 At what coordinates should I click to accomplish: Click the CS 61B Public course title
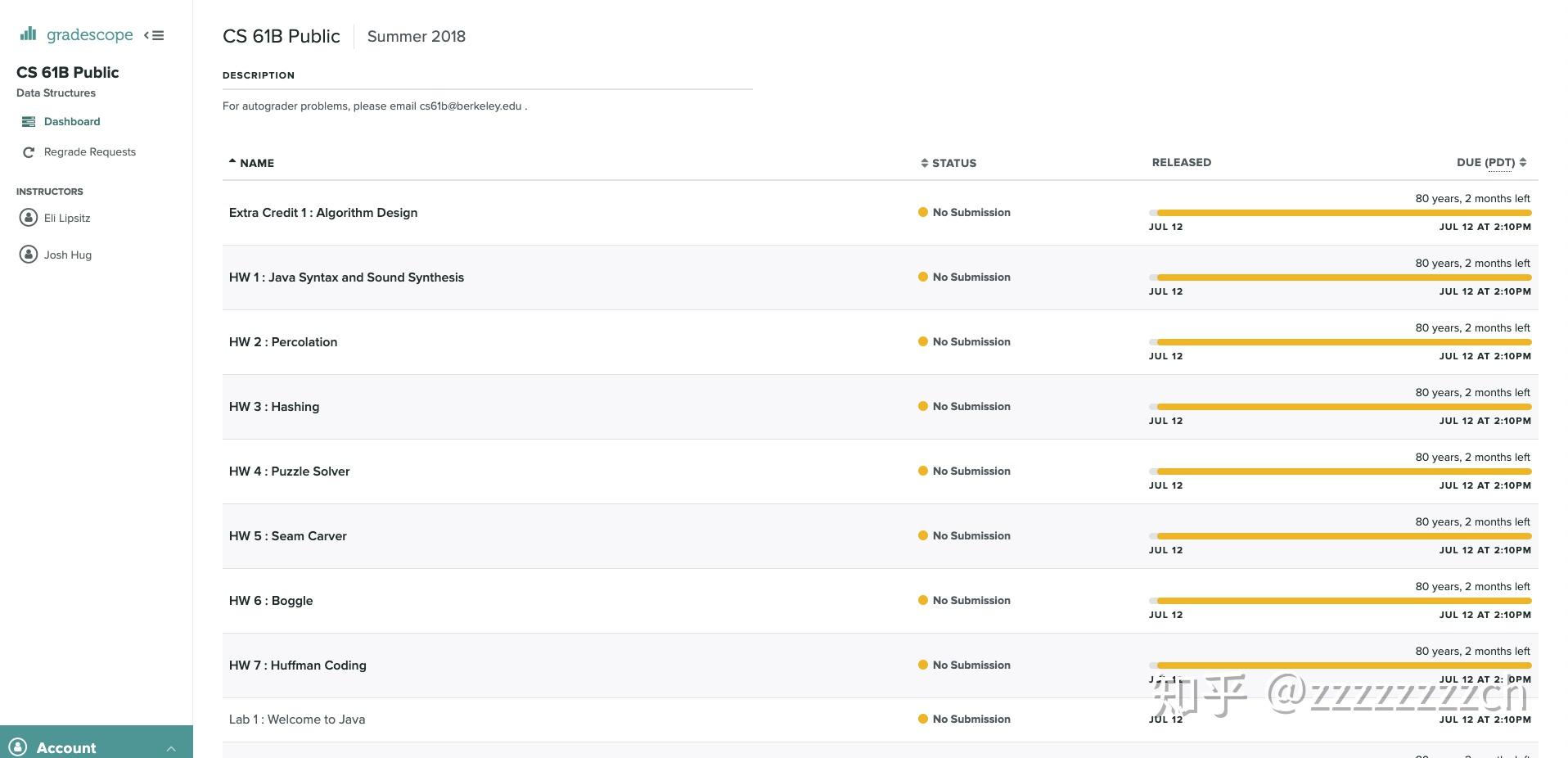[281, 37]
